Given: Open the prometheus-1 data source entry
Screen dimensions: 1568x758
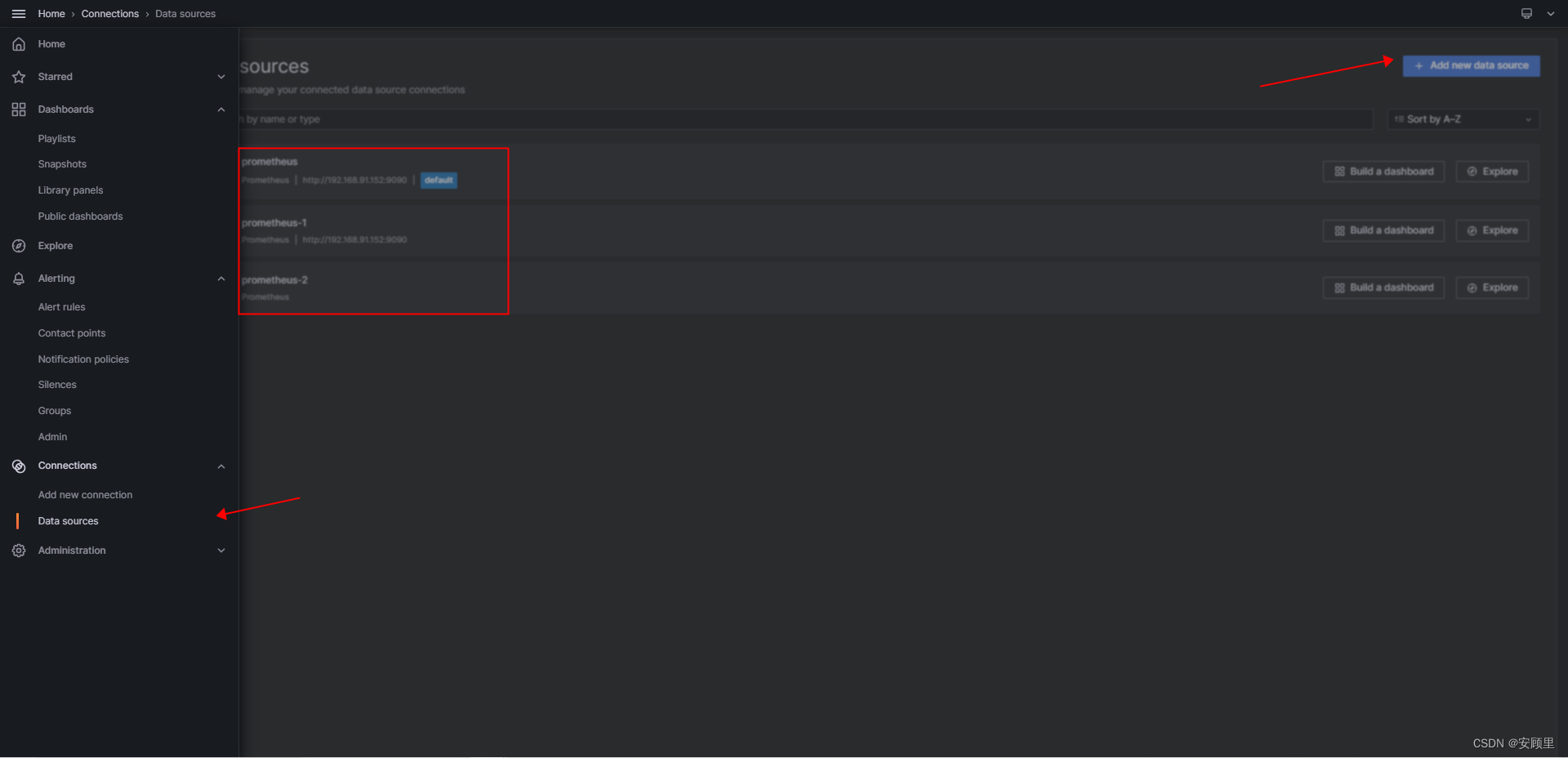Looking at the screenshot, I should coord(274,223).
